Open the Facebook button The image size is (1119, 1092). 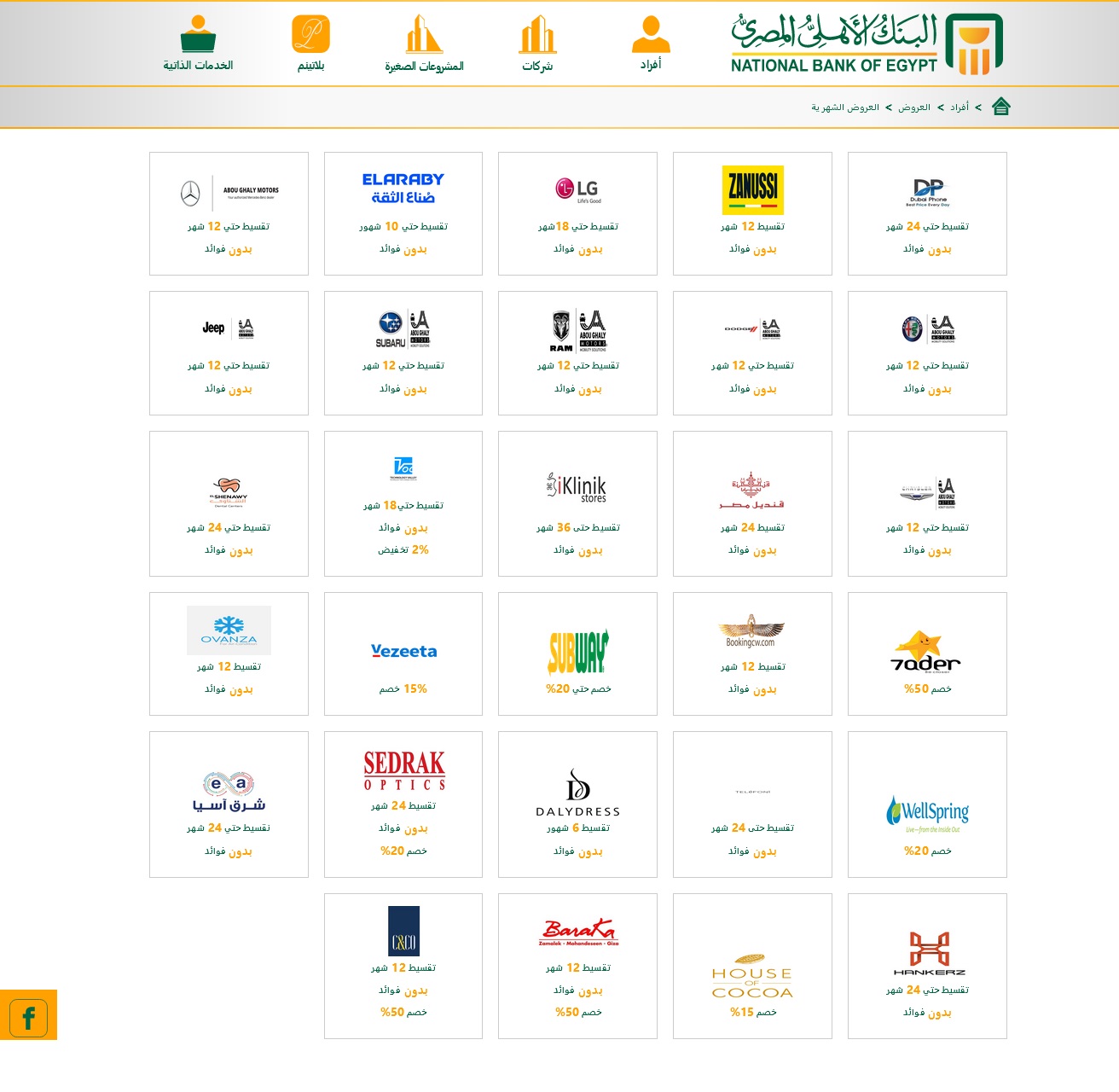(x=28, y=1015)
